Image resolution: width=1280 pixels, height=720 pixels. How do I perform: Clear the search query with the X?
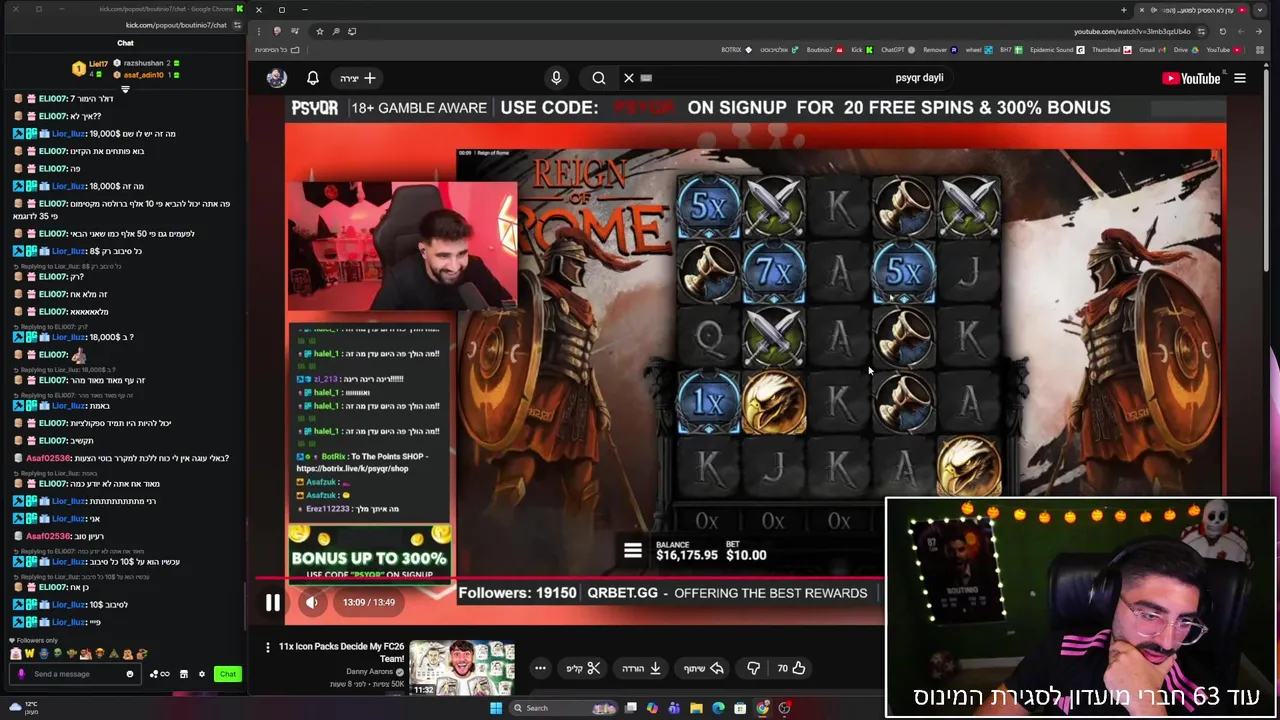point(628,78)
